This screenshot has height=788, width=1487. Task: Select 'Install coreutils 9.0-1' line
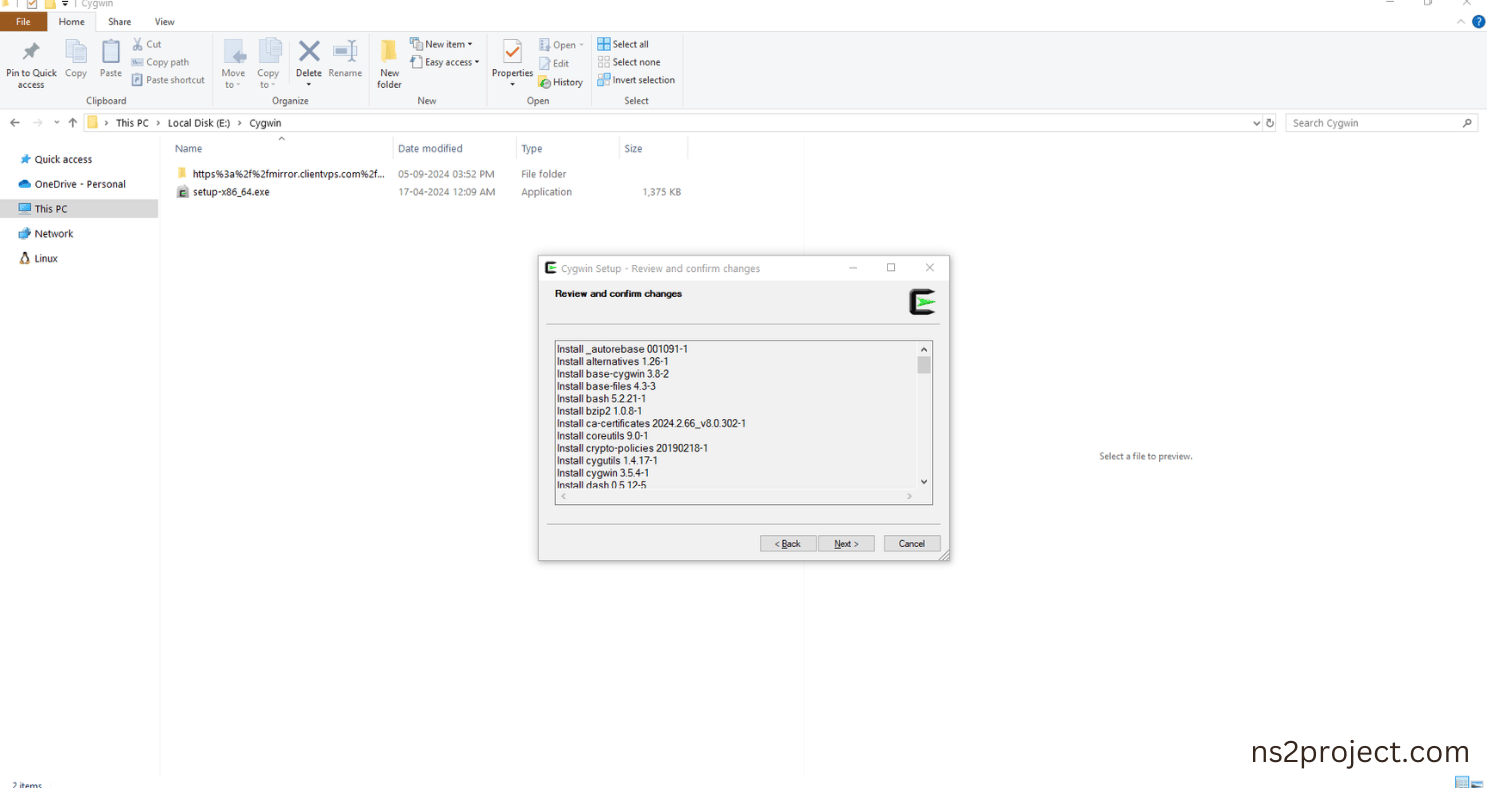pyautogui.click(x=602, y=436)
